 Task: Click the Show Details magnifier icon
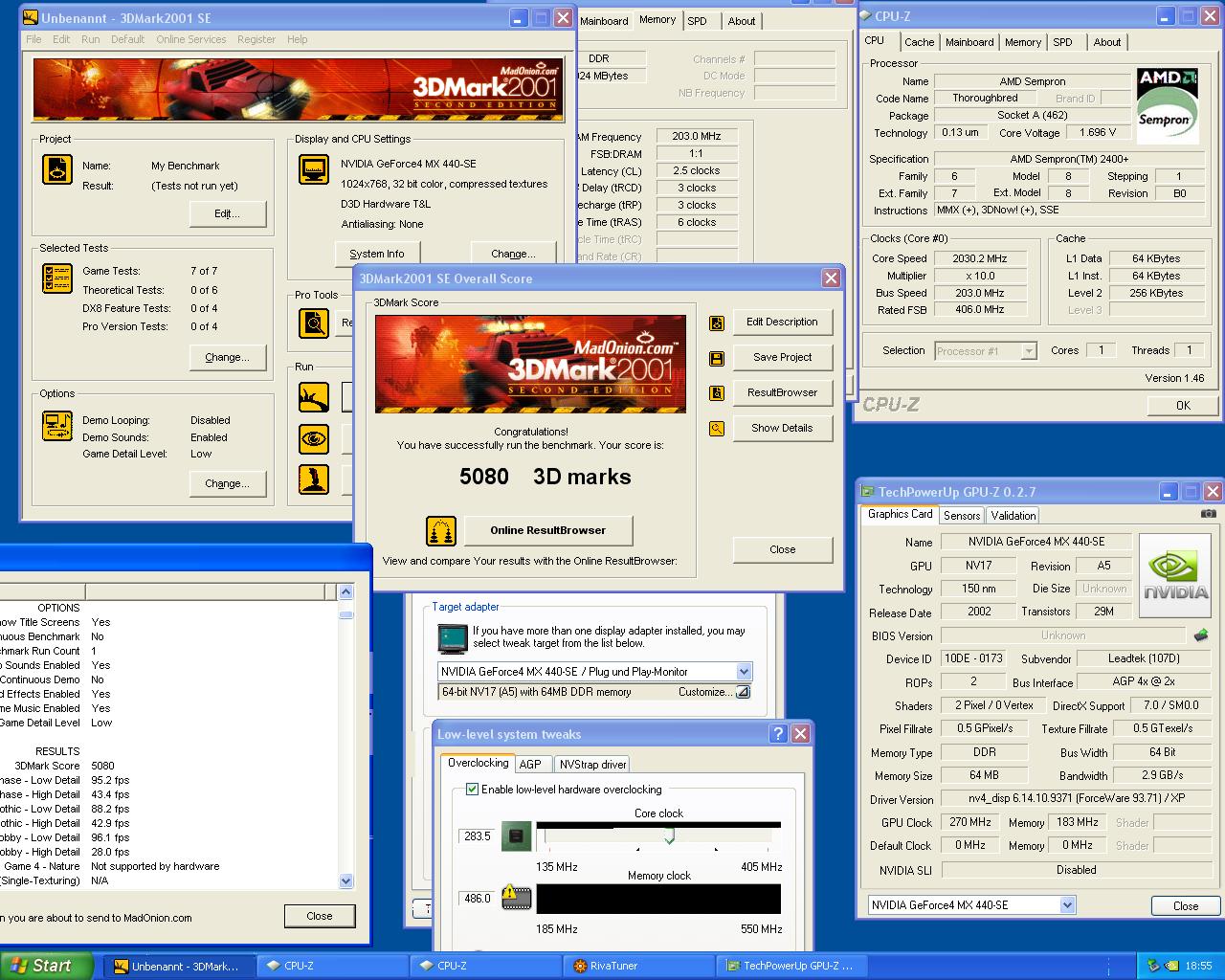coord(717,429)
